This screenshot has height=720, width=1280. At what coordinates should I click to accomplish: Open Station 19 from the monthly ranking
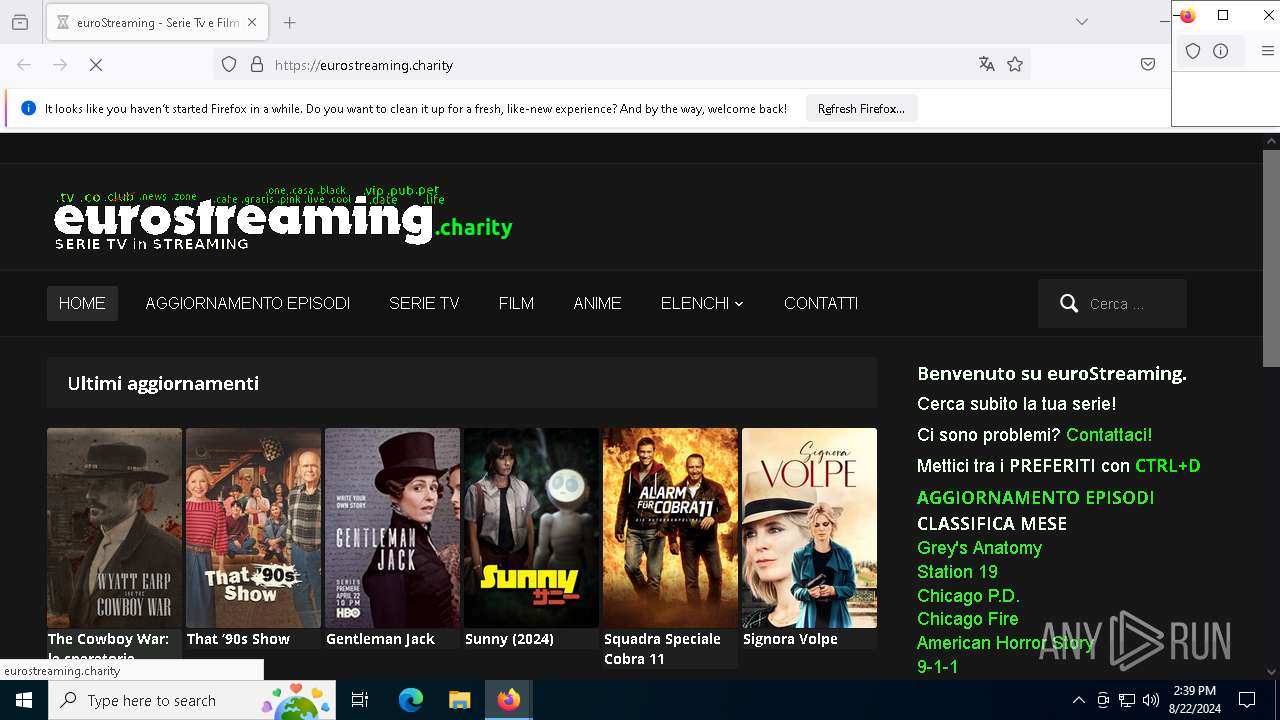[x=957, y=572]
